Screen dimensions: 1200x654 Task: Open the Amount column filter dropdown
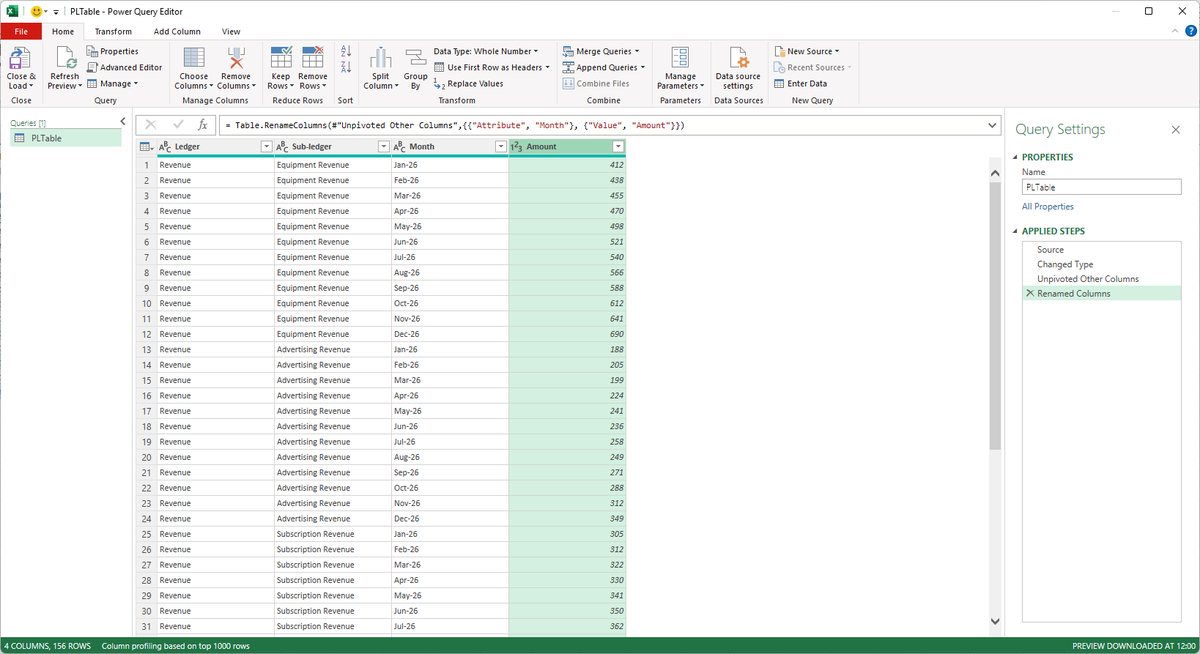click(x=618, y=147)
